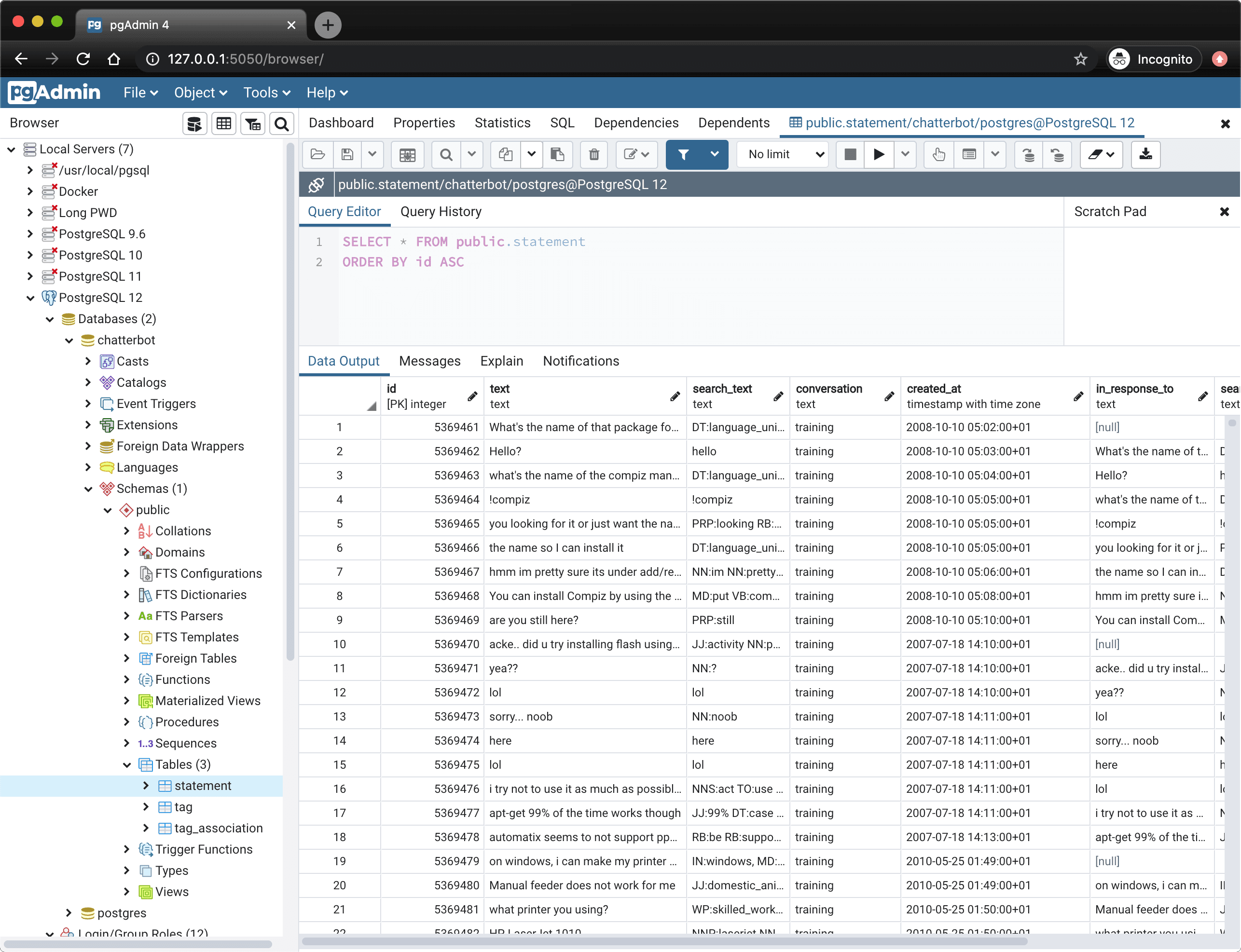Click the connection status icon beside connection string

316,185
